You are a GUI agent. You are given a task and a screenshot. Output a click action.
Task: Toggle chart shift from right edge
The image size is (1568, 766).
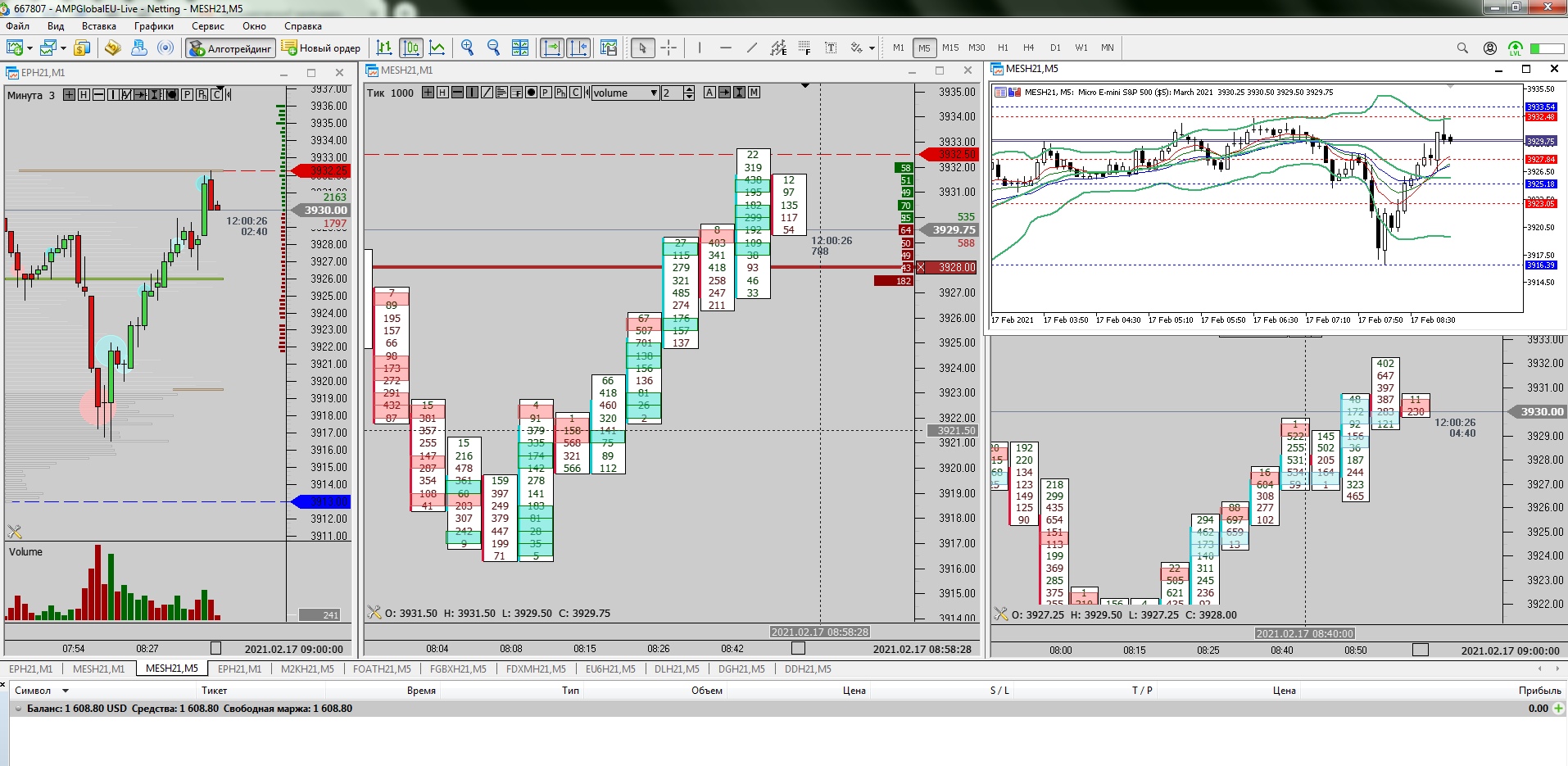point(578,48)
